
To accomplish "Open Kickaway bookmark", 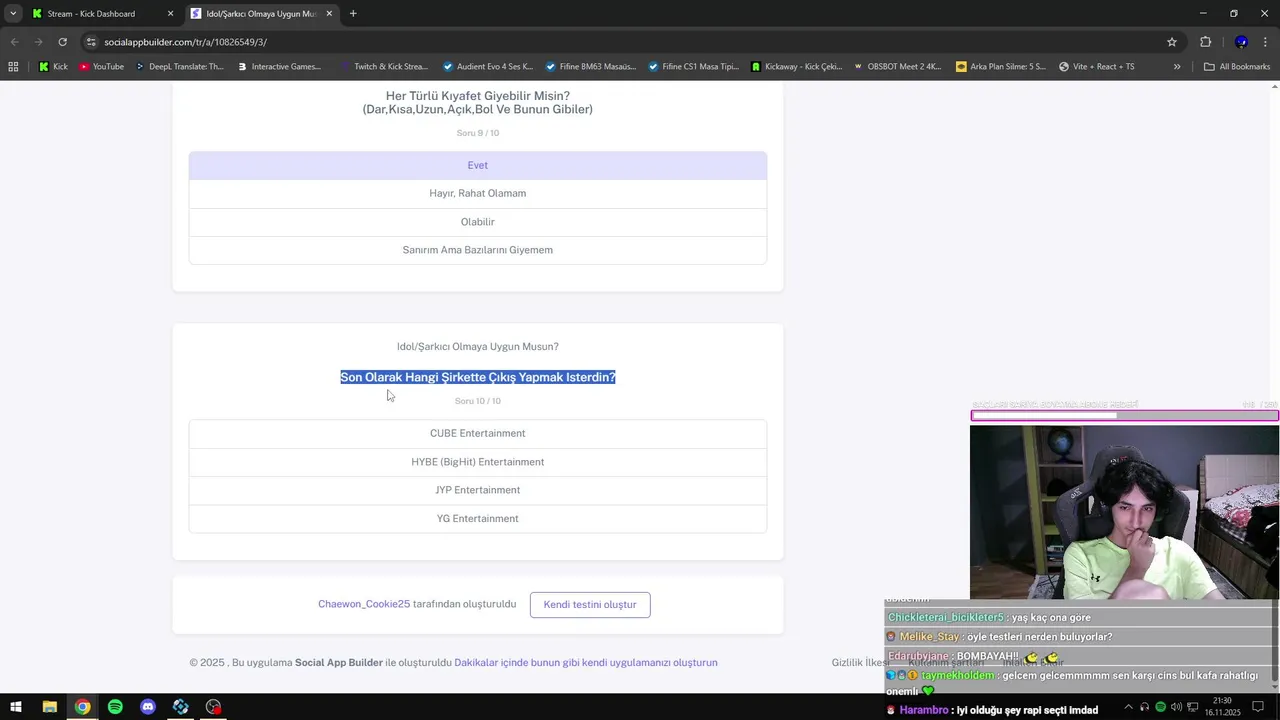I will (797, 67).
